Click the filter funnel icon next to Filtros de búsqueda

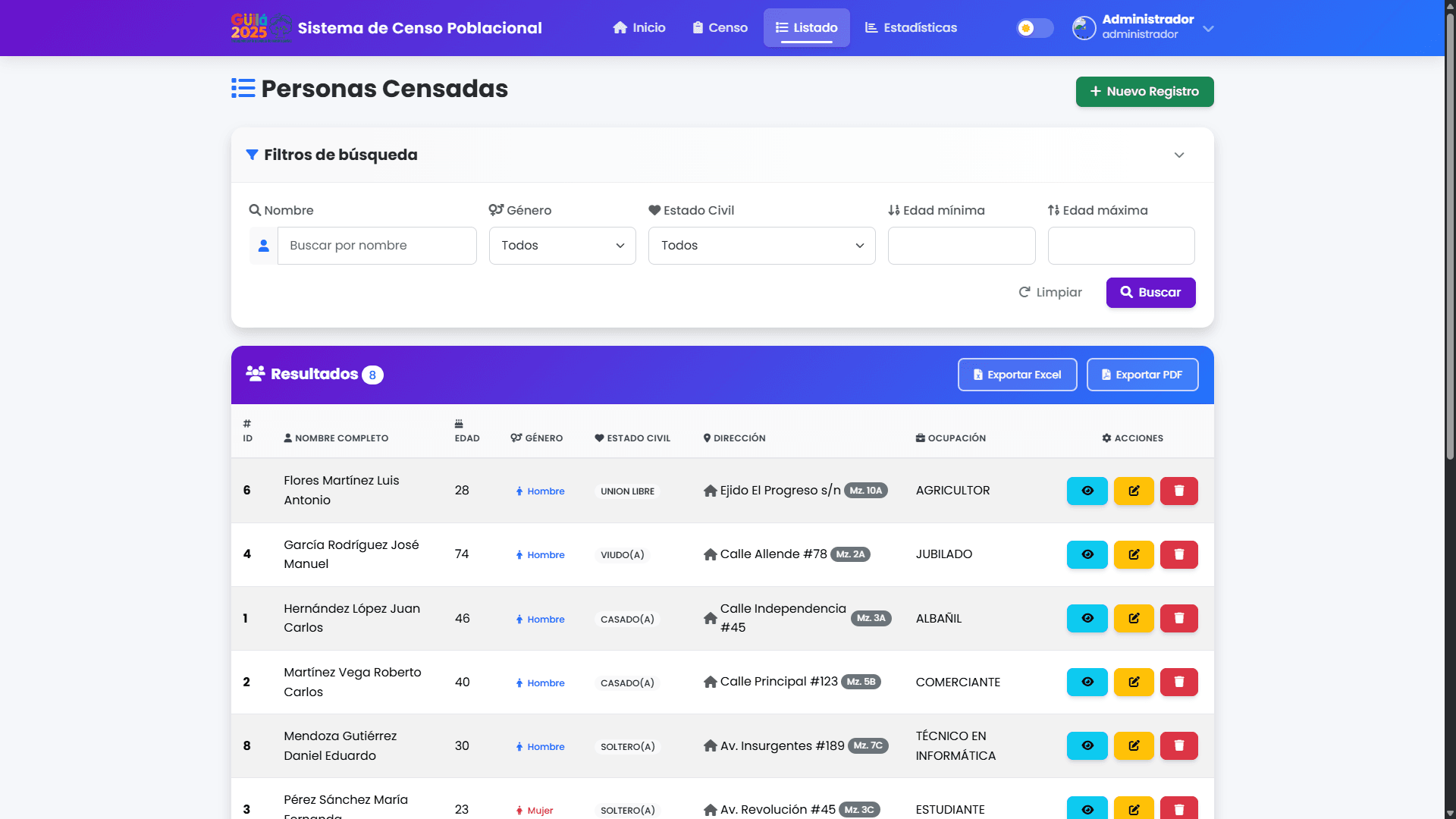point(251,155)
